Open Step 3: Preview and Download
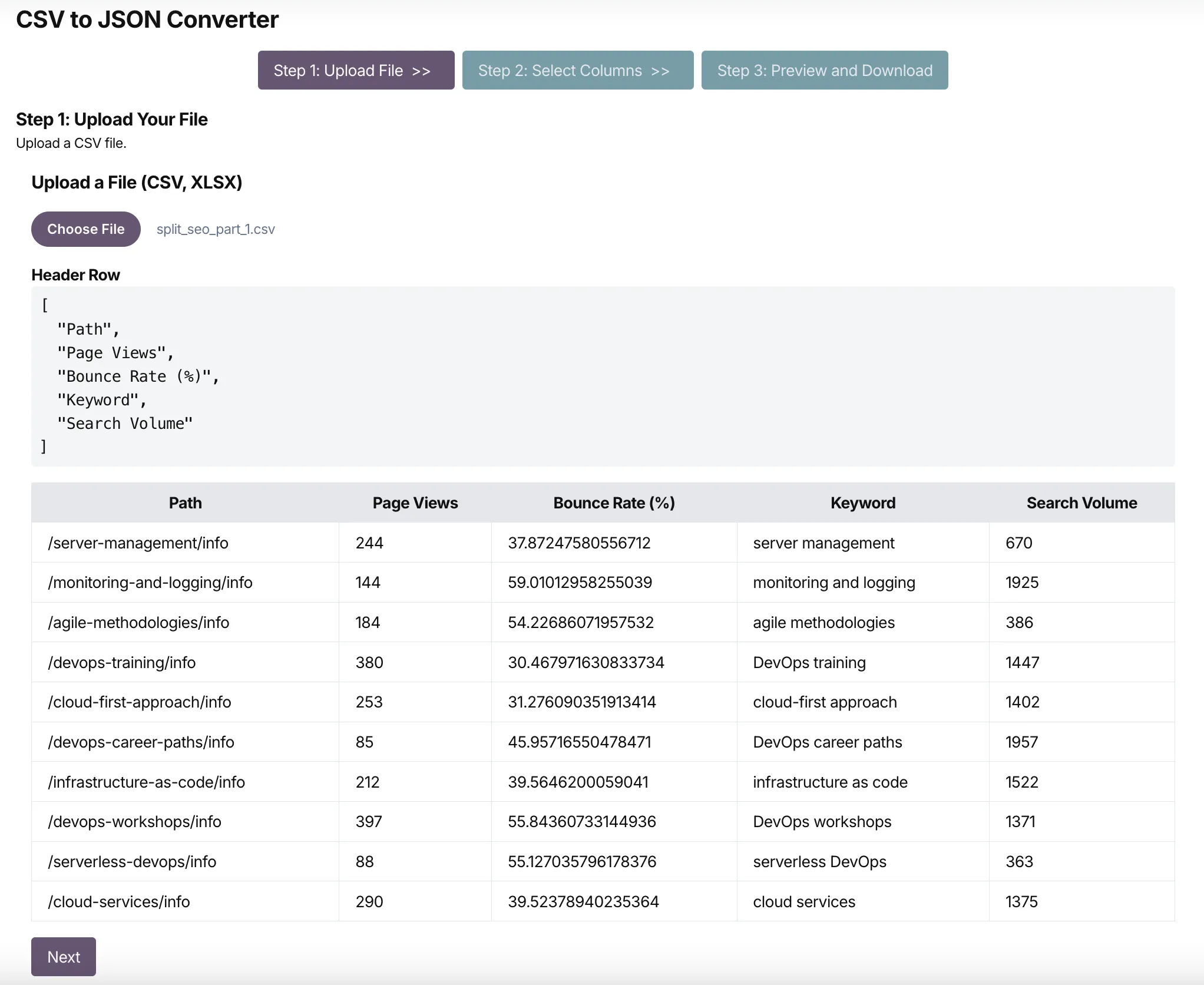The height and width of the screenshot is (985, 1204). pos(824,70)
